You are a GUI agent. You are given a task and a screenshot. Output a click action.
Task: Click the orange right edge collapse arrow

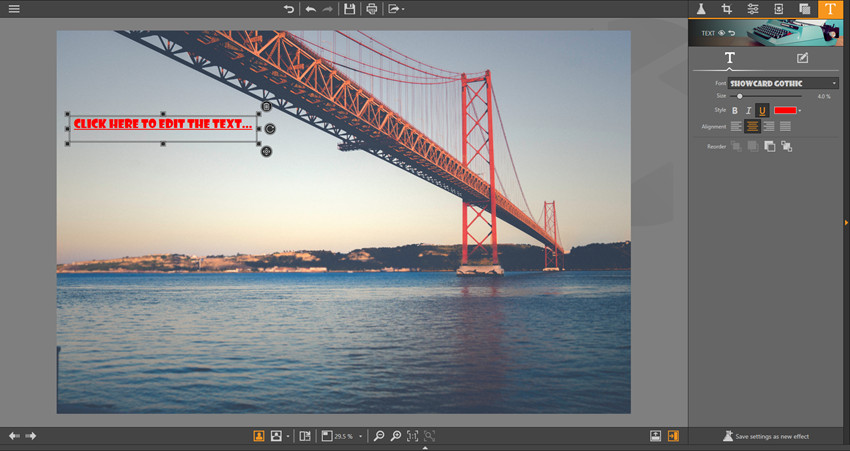846,222
